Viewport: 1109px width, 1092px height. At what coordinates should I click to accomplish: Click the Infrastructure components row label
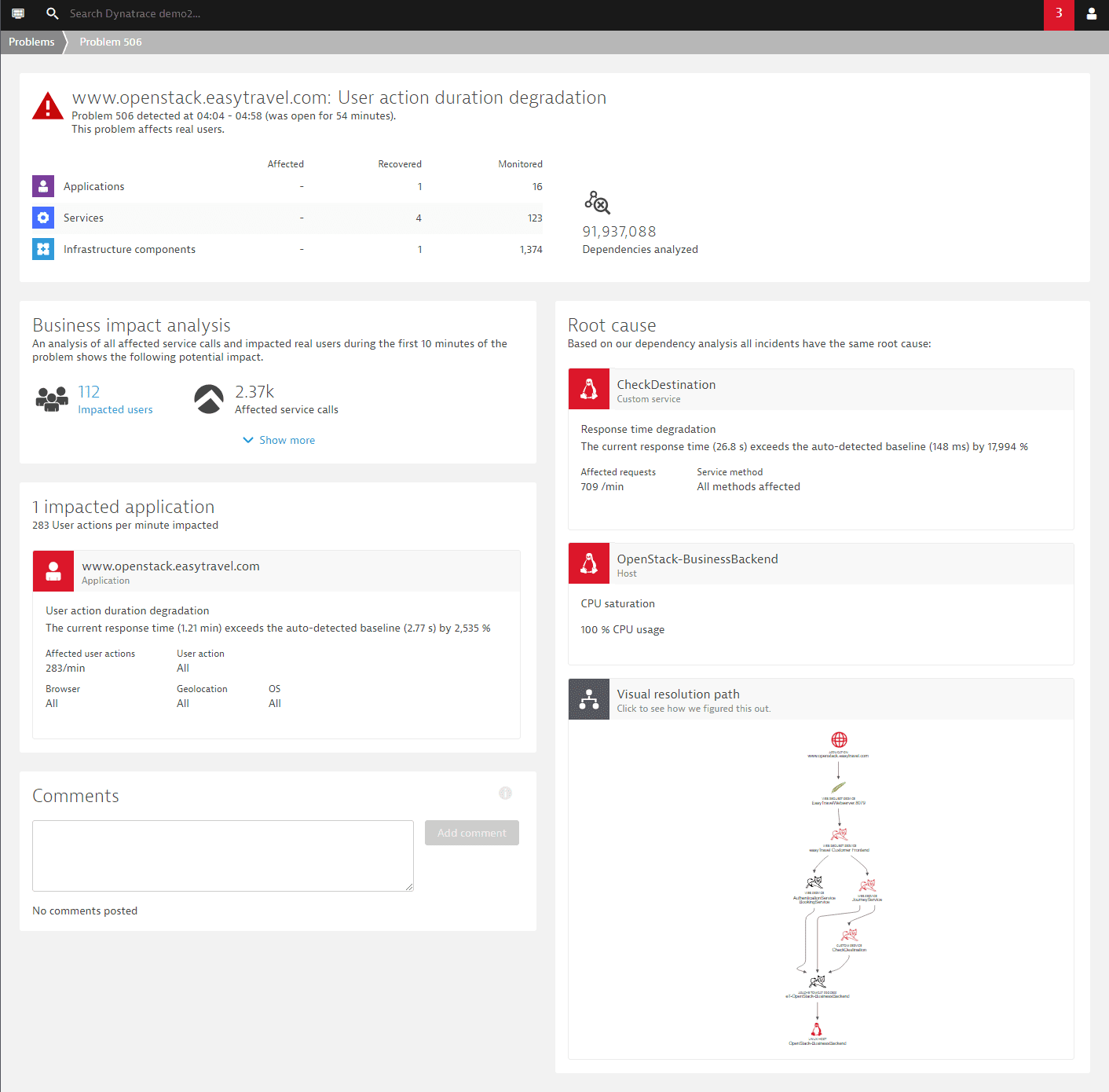click(130, 249)
